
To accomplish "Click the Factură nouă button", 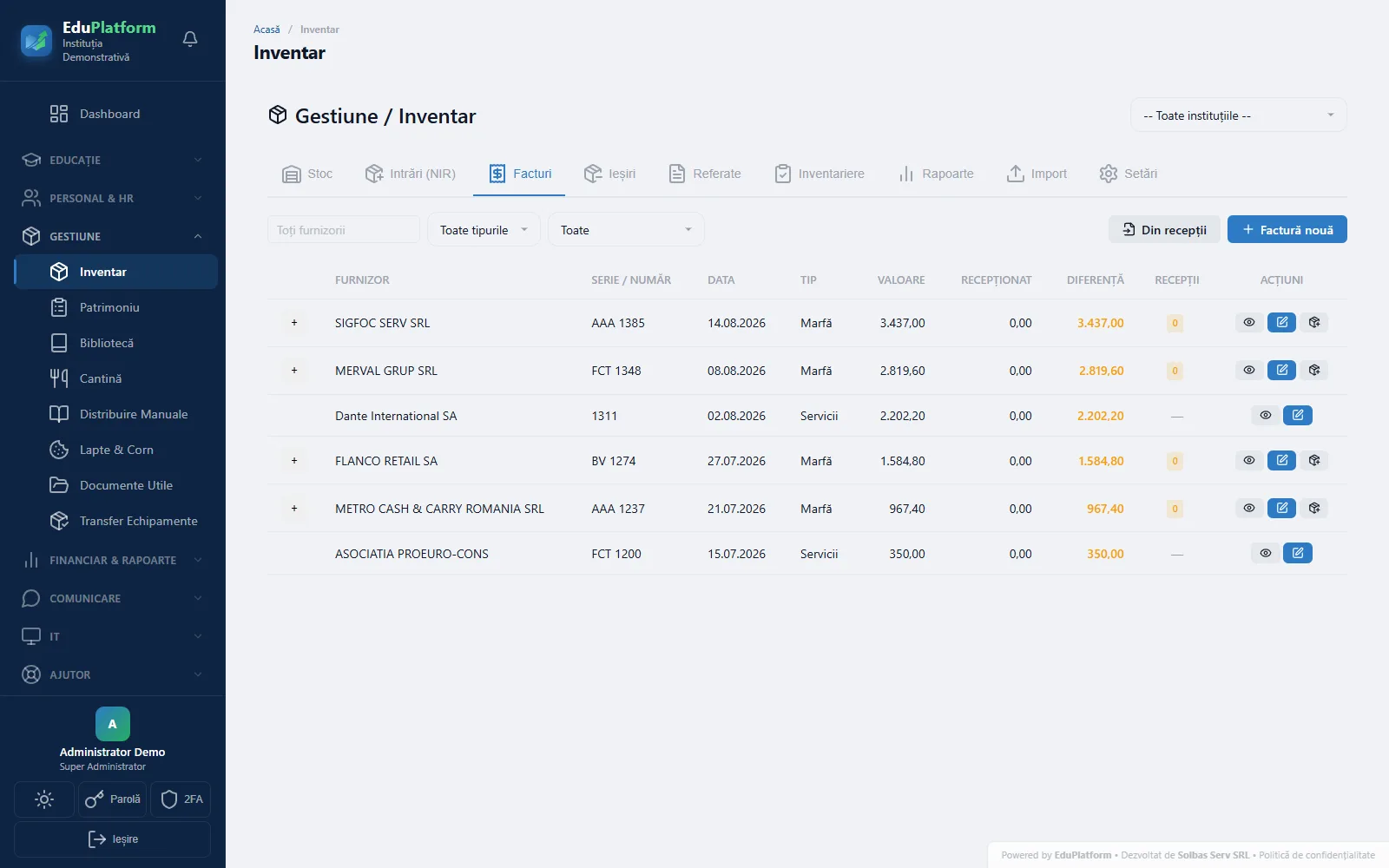I will pos(1287,230).
